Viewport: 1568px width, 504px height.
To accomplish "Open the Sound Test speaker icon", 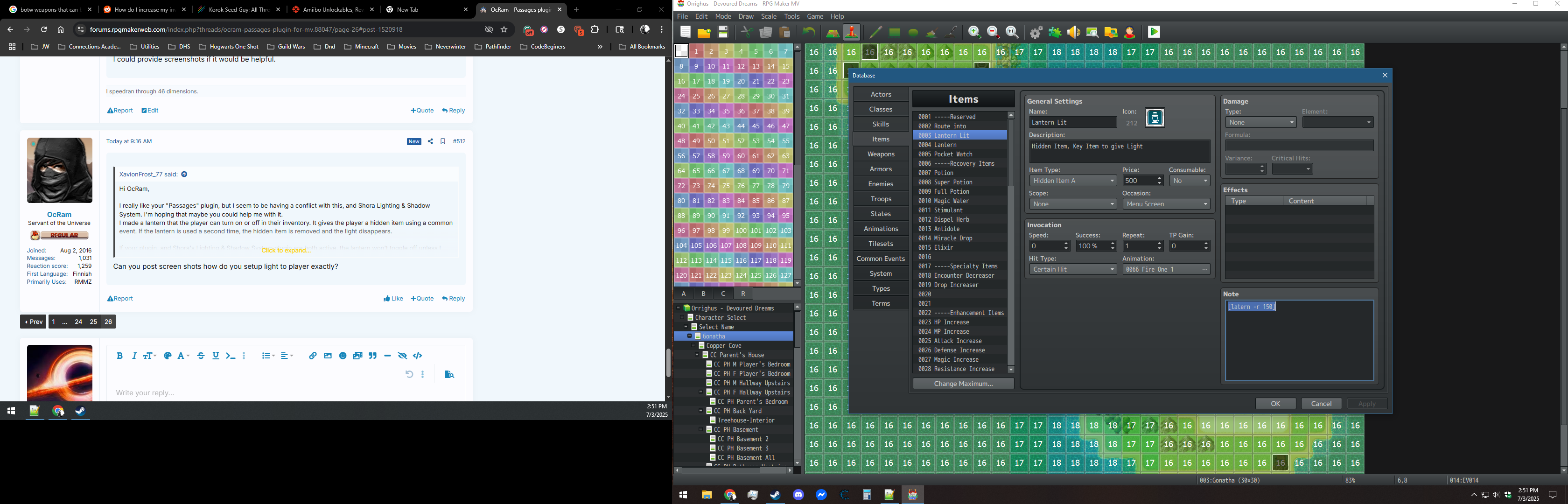I will coord(1074,32).
